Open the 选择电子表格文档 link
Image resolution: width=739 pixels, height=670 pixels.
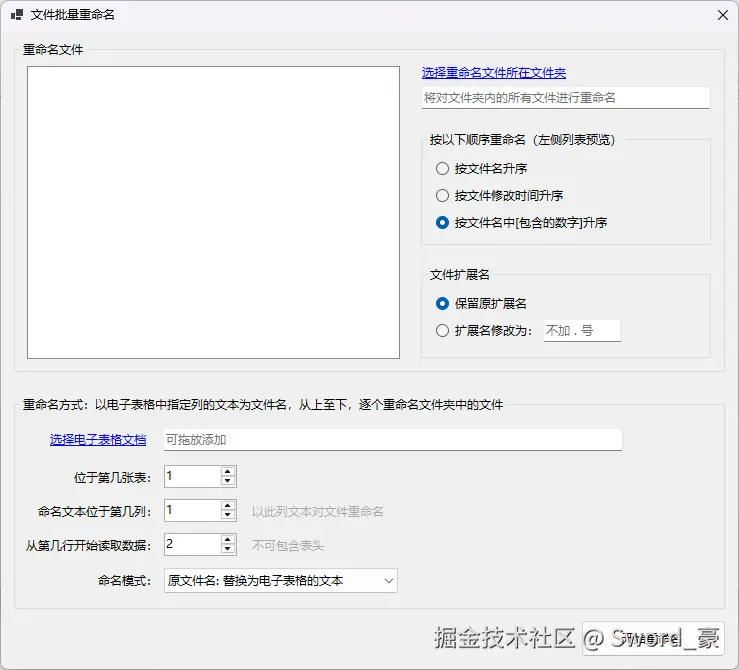[98, 440]
